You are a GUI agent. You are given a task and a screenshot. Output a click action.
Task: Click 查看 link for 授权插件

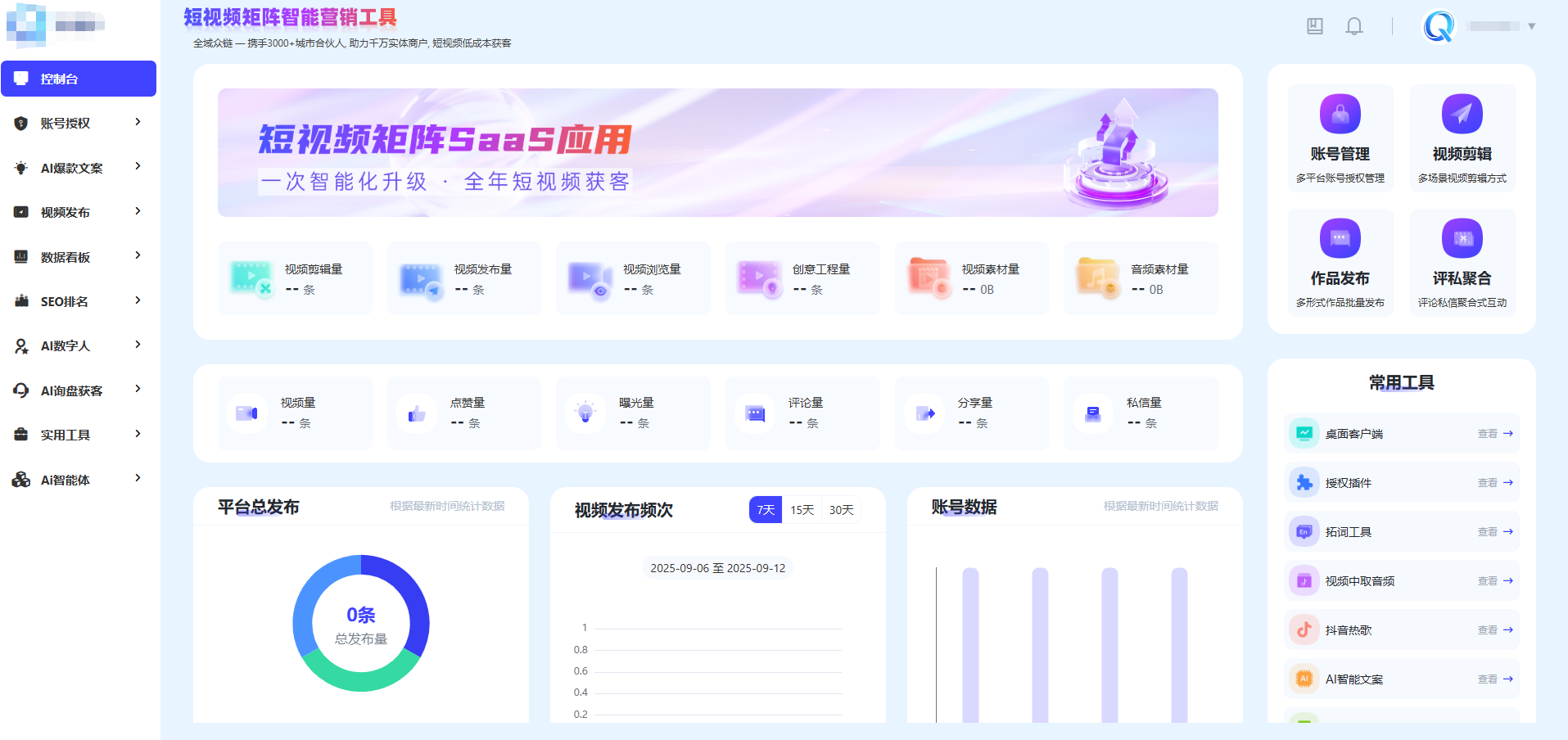[1495, 483]
